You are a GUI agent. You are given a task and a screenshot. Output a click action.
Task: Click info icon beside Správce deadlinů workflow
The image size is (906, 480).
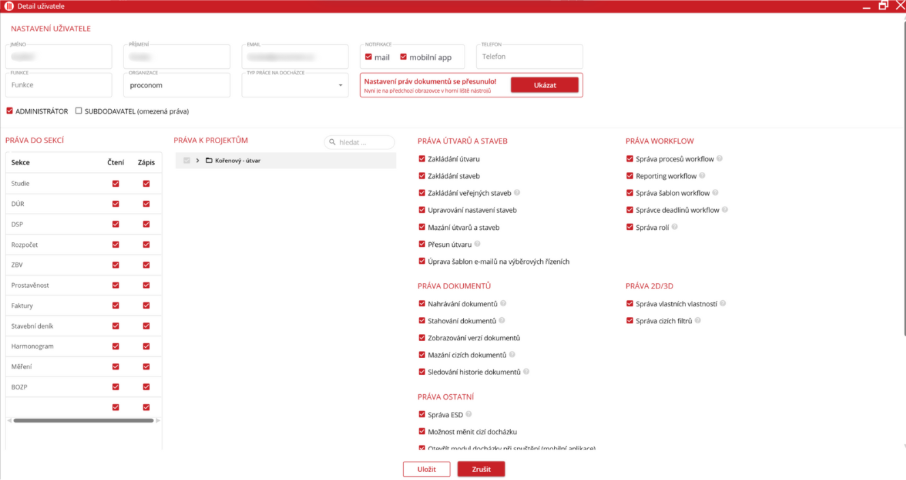(x=725, y=210)
